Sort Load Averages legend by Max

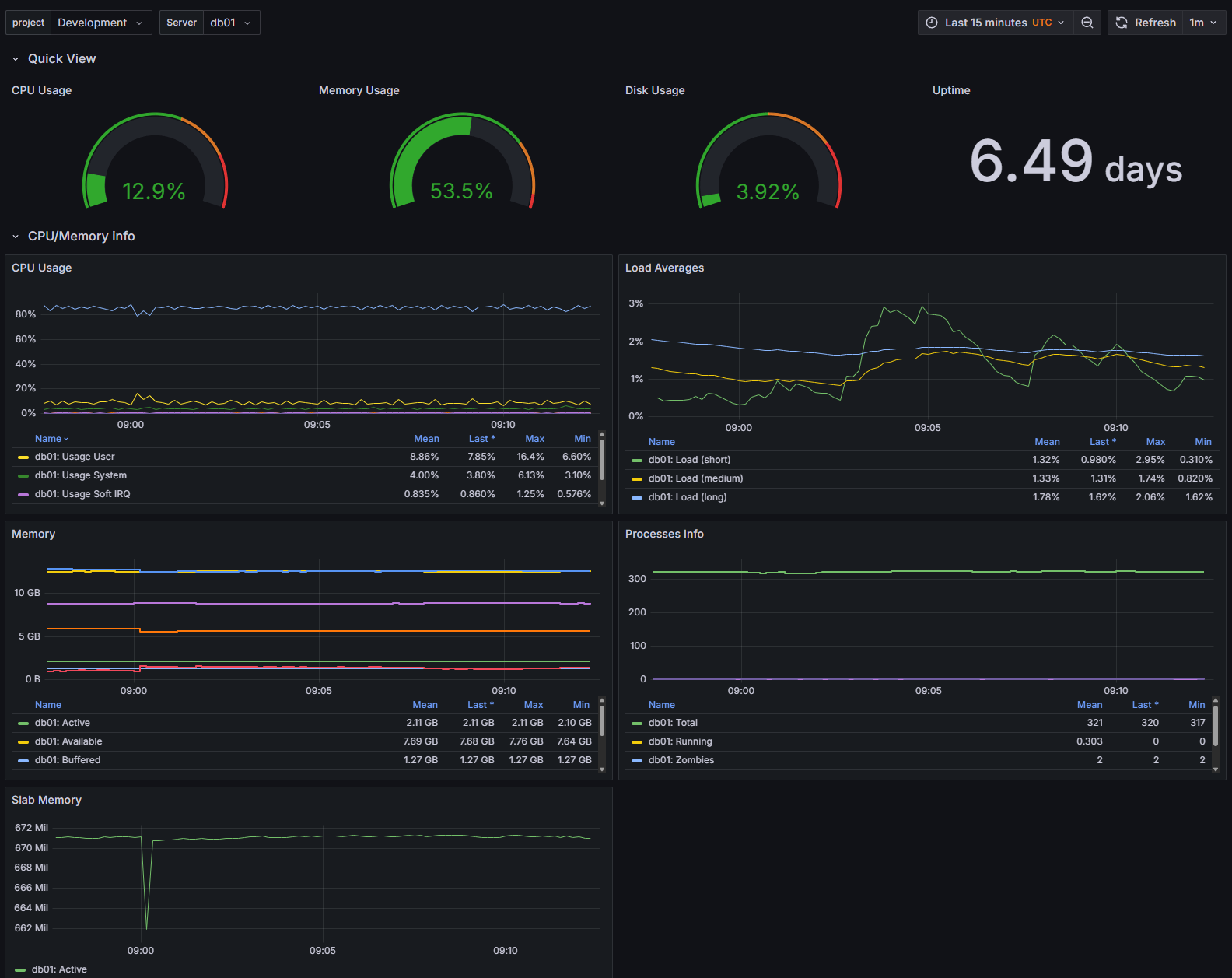(1156, 442)
